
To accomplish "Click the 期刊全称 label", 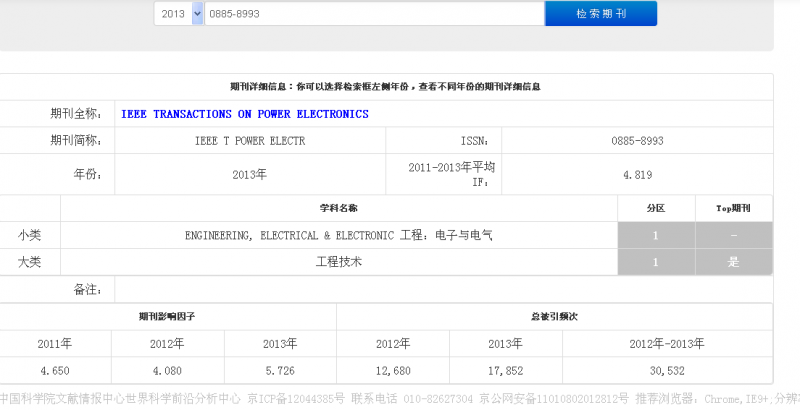I will pos(76,114).
